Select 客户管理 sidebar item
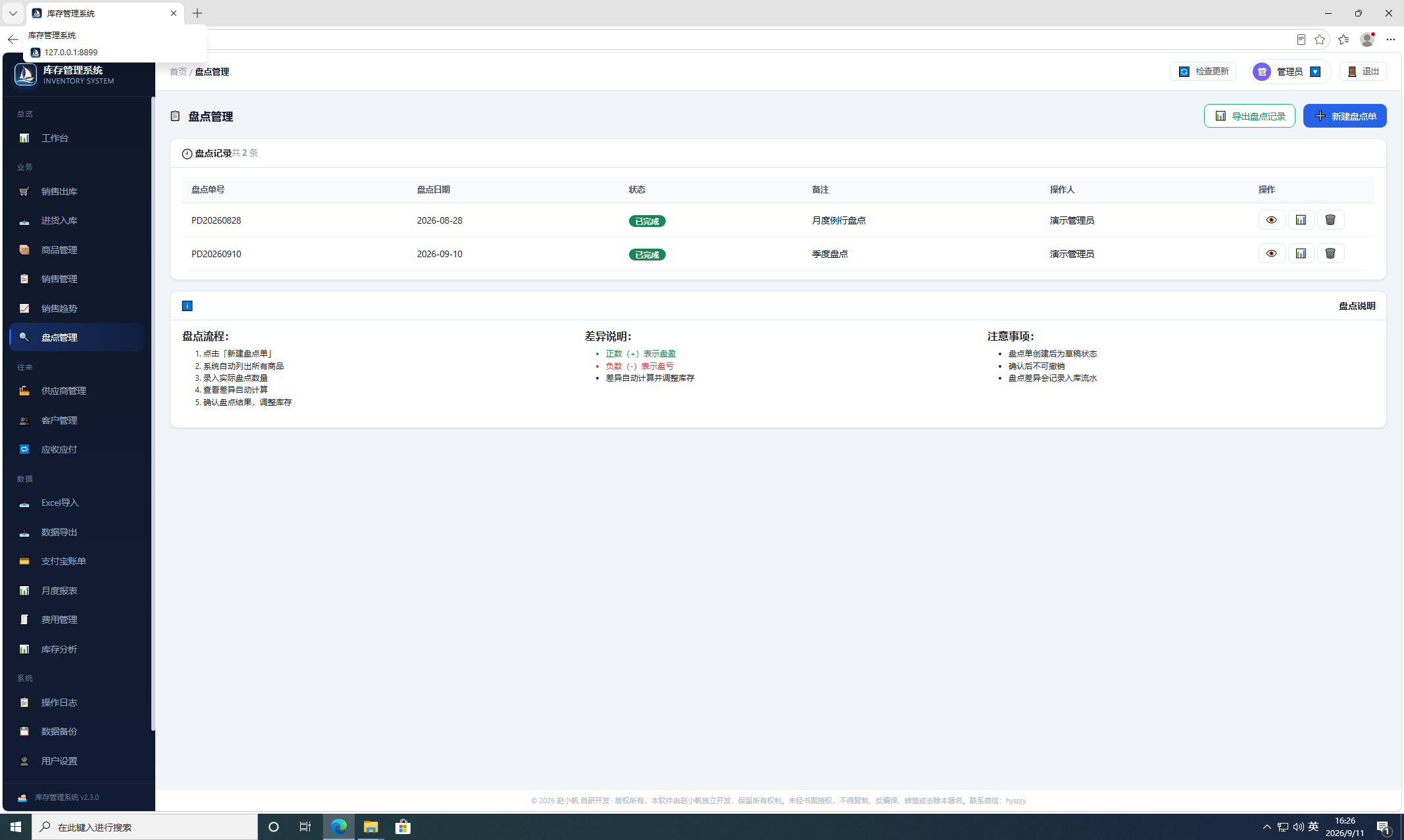1404x840 pixels. pos(77,420)
